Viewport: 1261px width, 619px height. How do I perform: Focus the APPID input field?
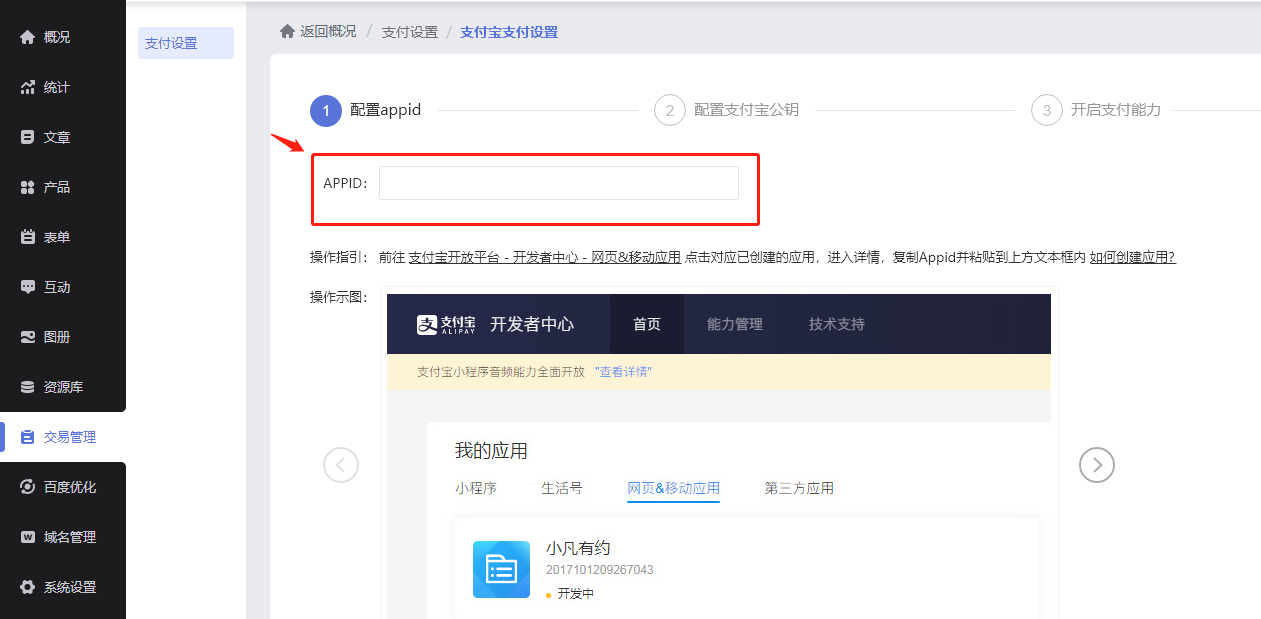pos(559,183)
